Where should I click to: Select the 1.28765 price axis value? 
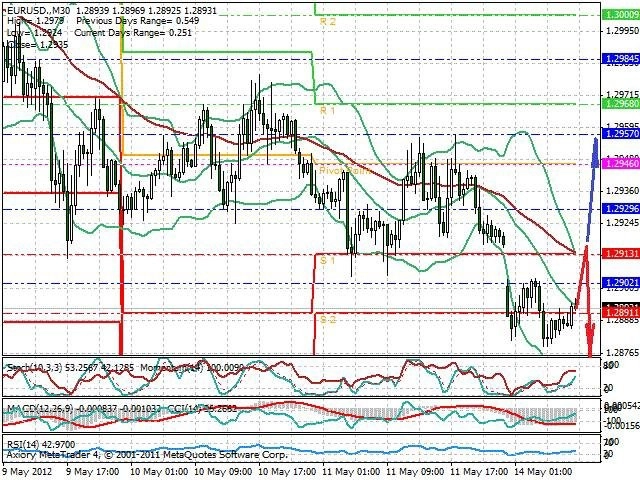coord(622,352)
